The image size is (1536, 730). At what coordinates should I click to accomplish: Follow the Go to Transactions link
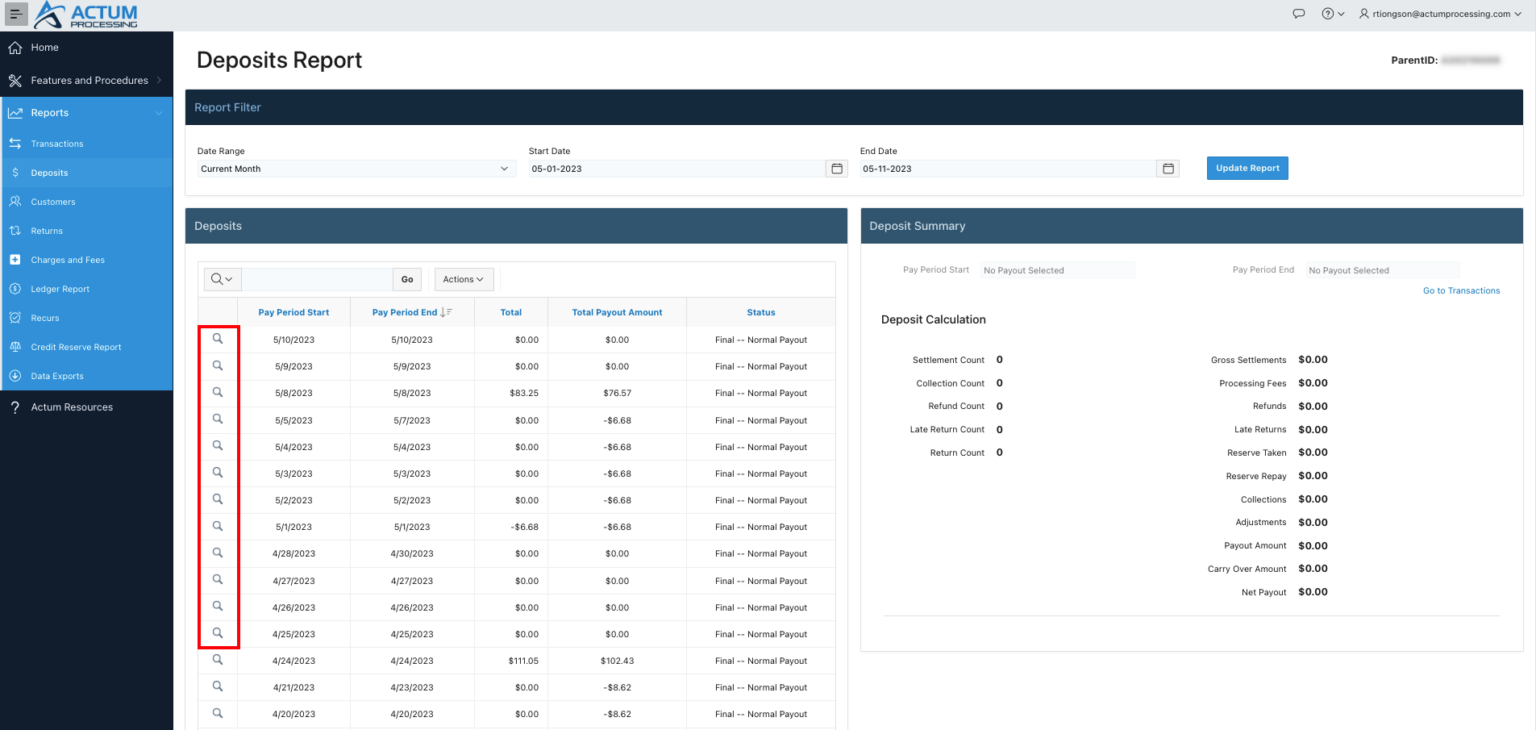[1461, 289]
